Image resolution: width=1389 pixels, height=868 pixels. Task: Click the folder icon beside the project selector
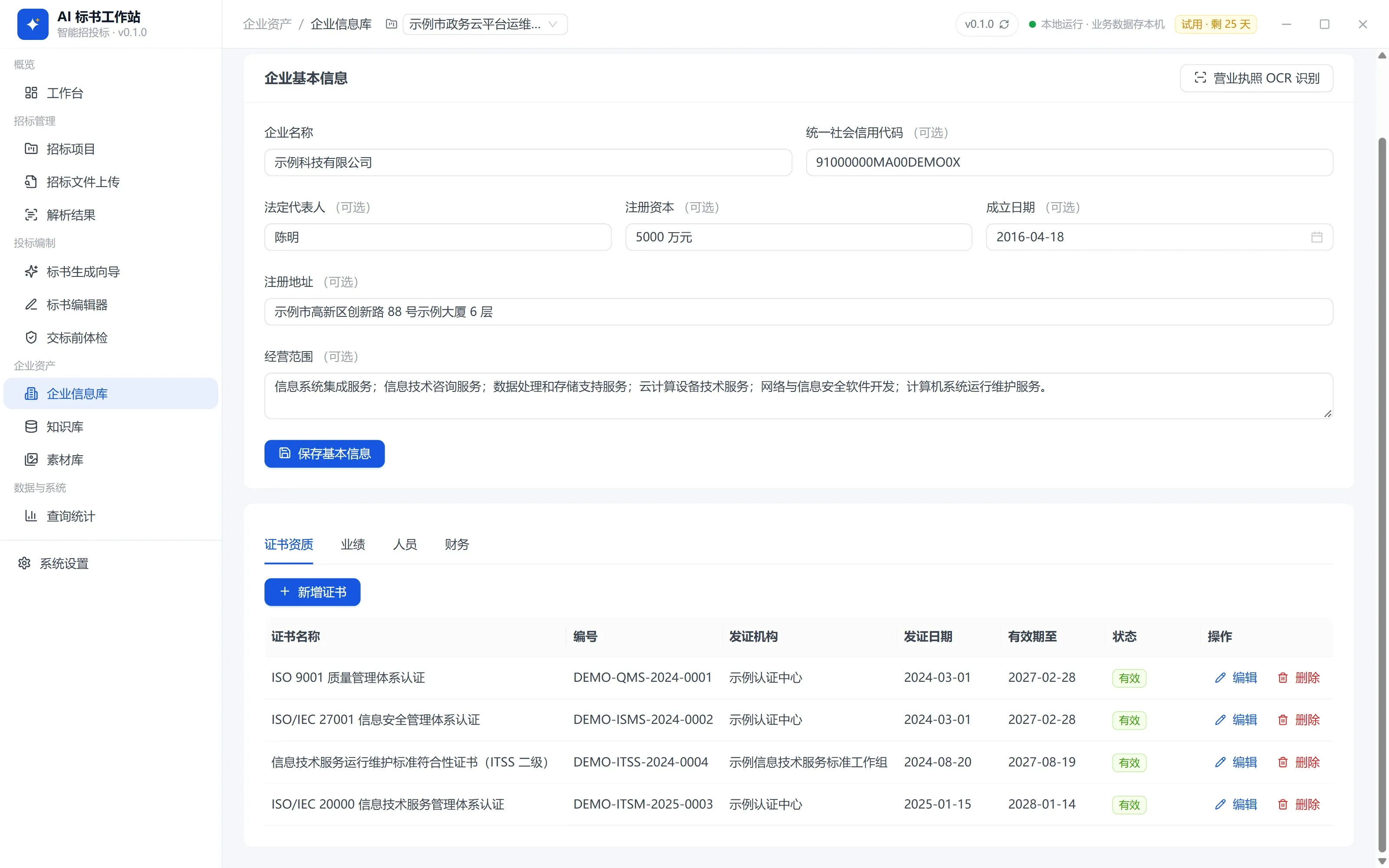click(392, 24)
